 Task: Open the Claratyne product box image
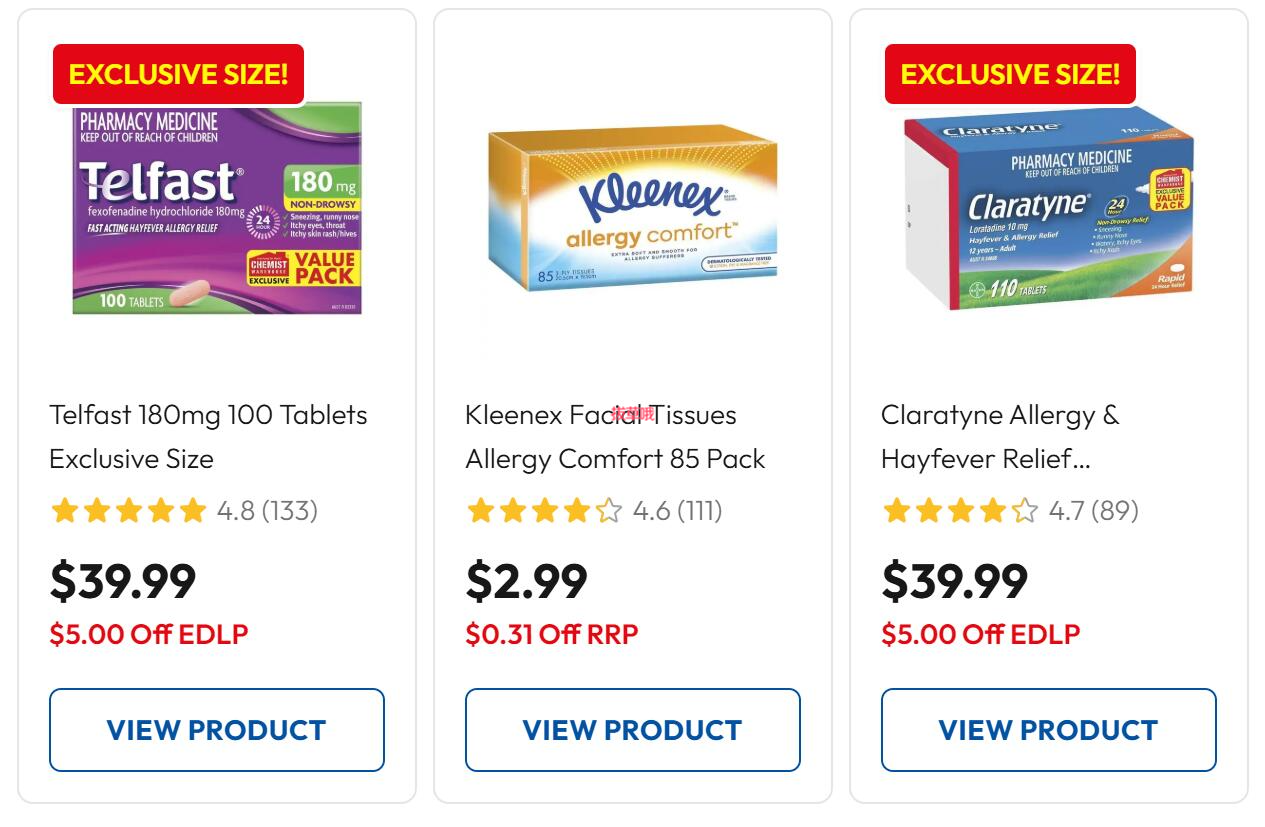[x=1049, y=208]
